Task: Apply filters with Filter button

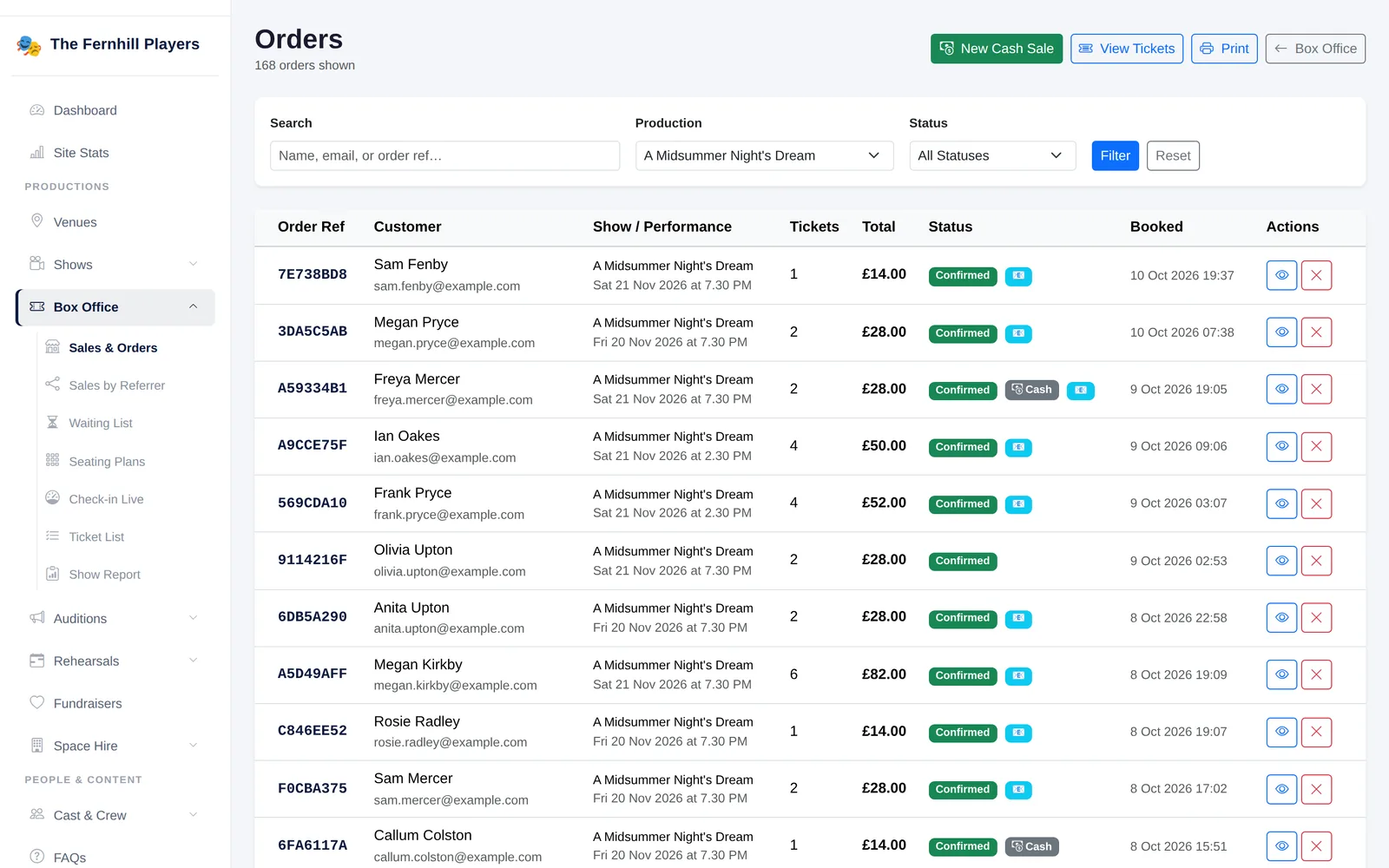Action: (1115, 155)
